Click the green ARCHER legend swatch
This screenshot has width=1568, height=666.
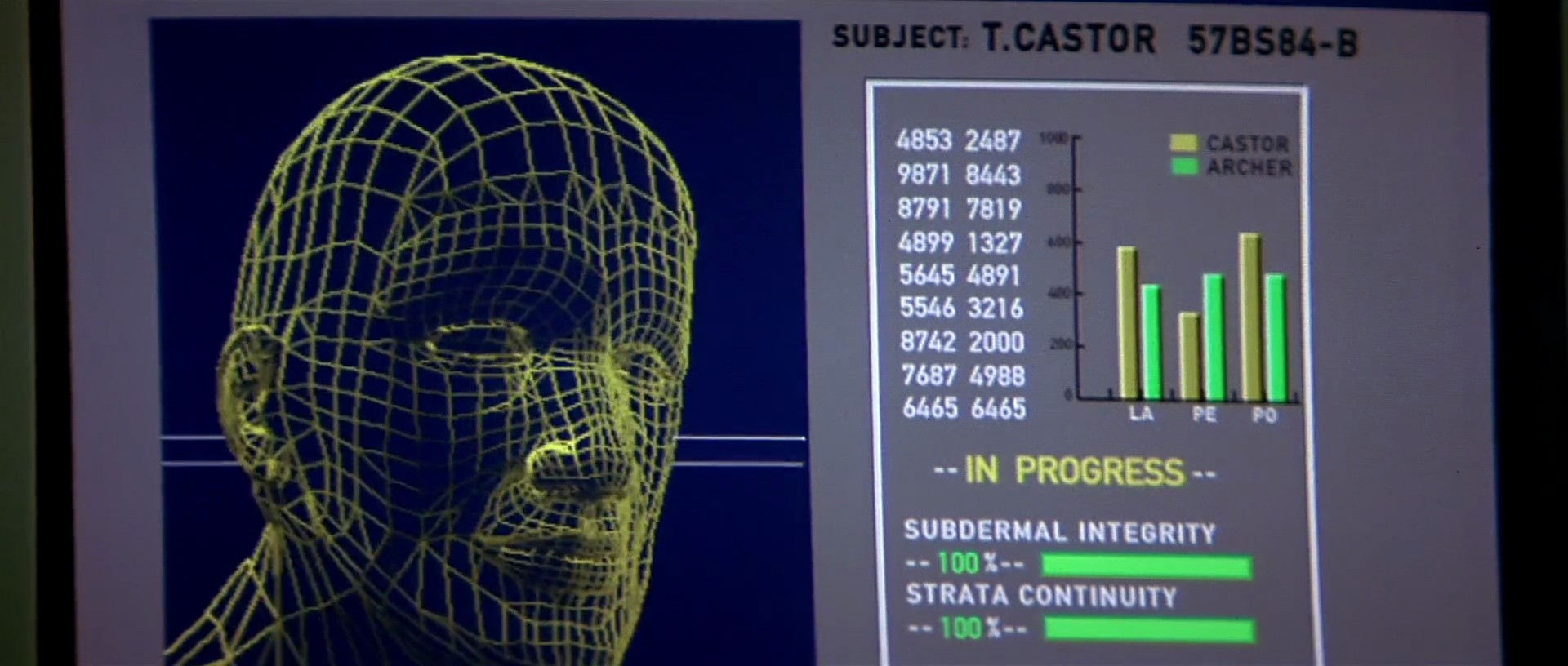tap(1184, 166)
